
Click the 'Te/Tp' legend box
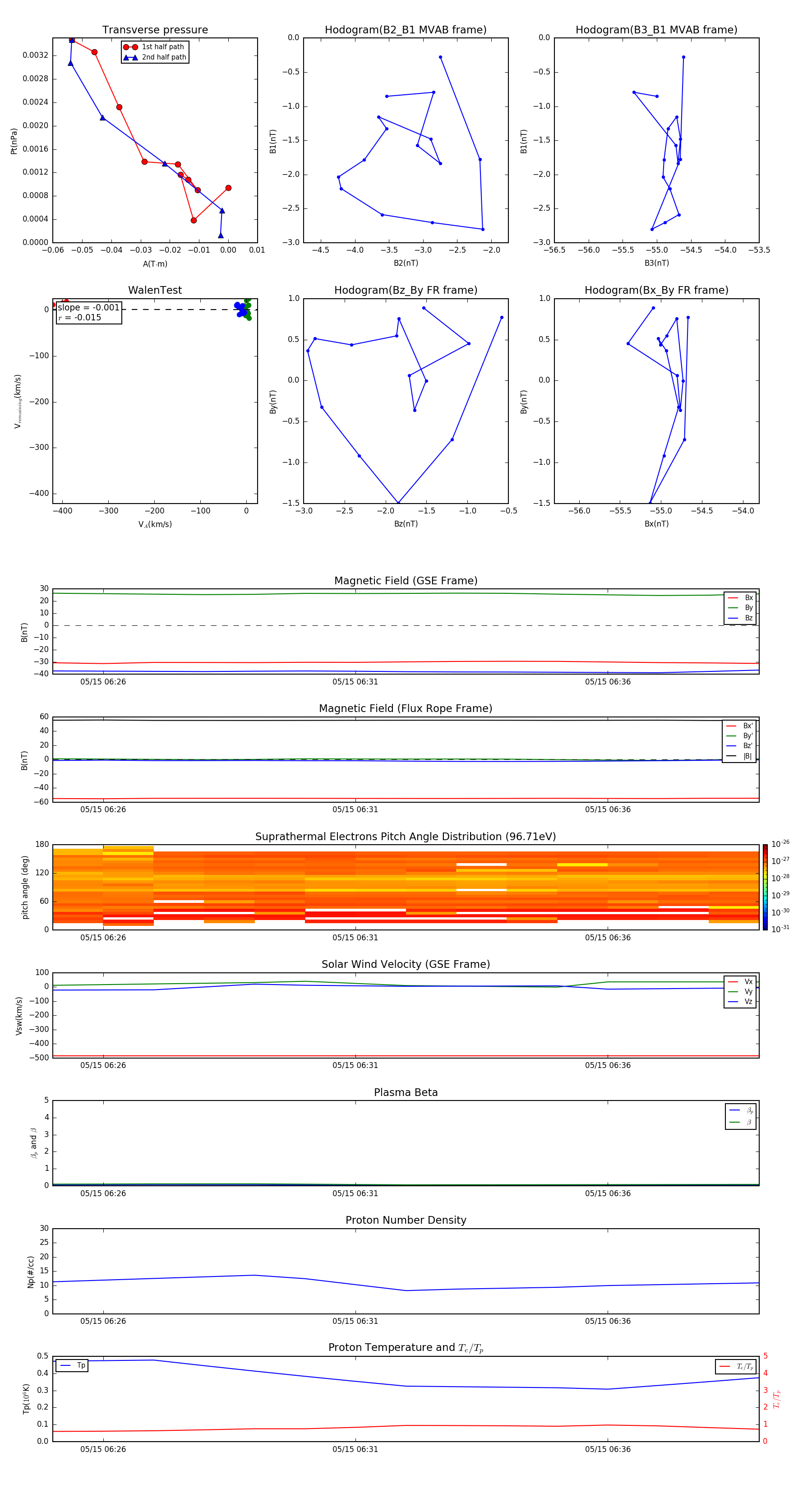tap(736, 1366)
